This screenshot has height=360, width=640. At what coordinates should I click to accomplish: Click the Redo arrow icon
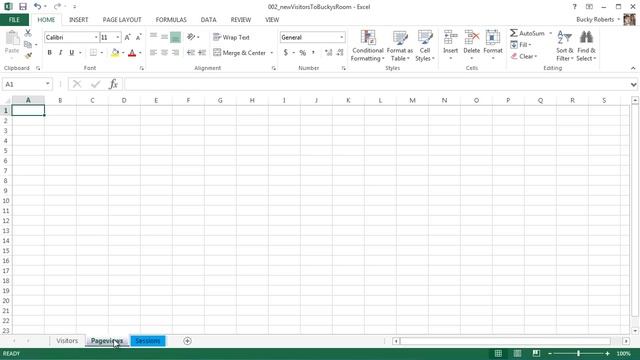[58, 7]
